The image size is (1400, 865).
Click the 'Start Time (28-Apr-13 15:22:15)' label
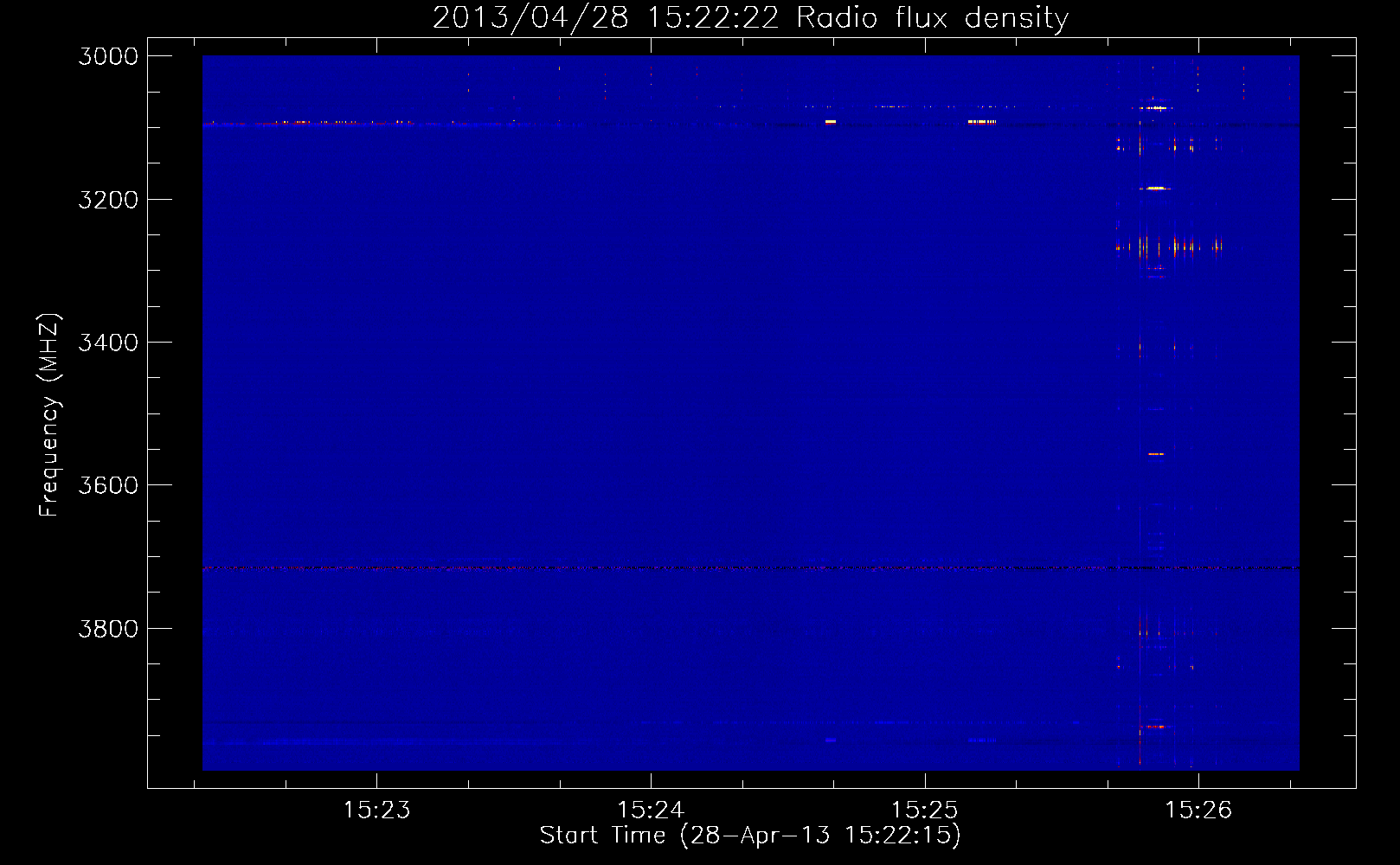(x=750, y=836)
